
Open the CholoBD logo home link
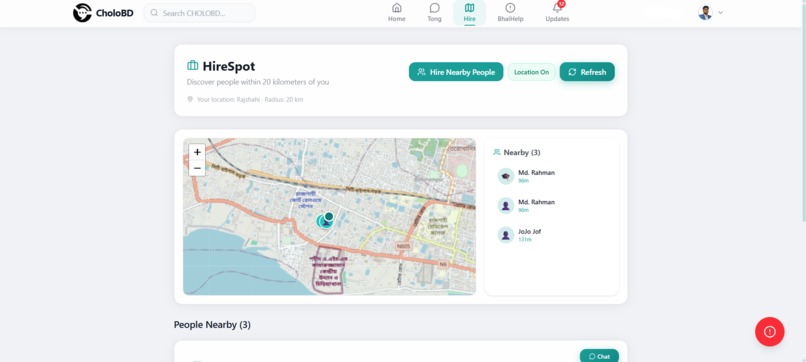pyautogui.click(x=103, y=13)
